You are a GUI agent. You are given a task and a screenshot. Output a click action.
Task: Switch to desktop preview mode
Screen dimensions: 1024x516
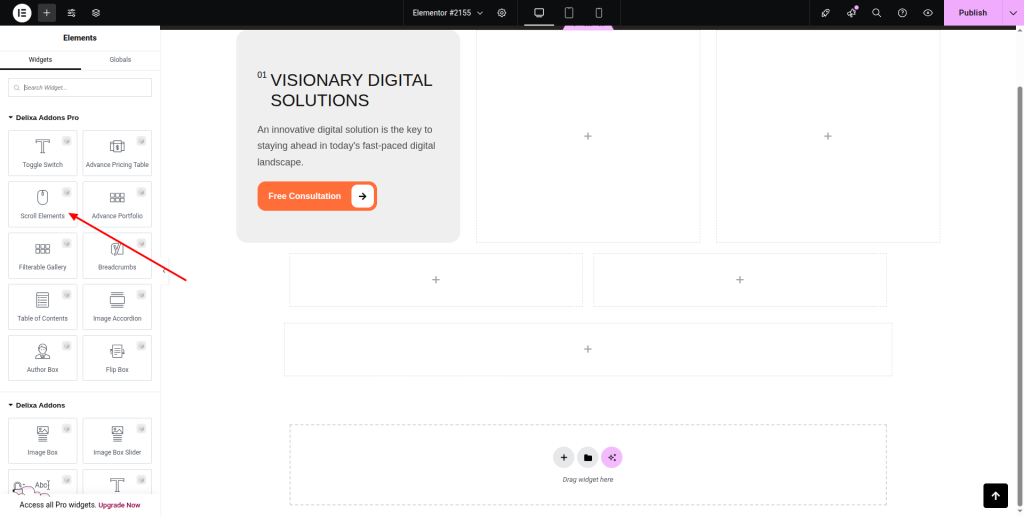click(539, 12)
